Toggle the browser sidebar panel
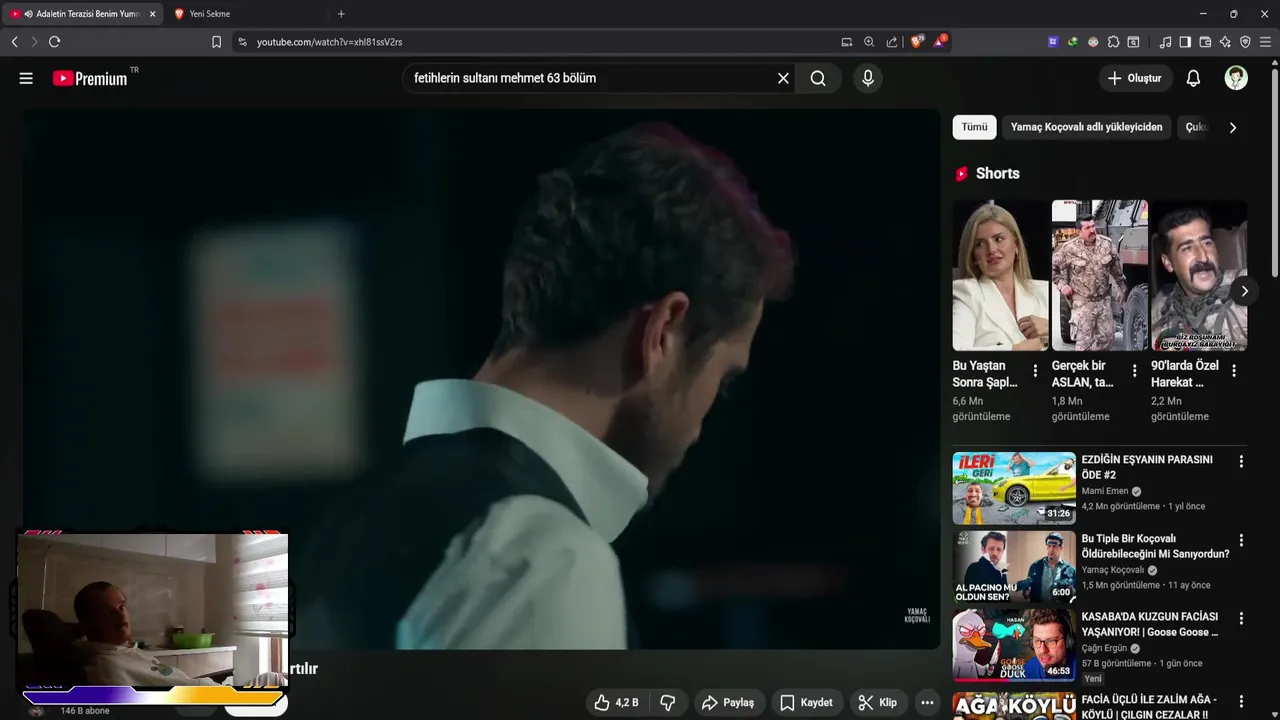Image resolution: width=1280 pixels, height=720 pixels. [x=1185, y=42]
